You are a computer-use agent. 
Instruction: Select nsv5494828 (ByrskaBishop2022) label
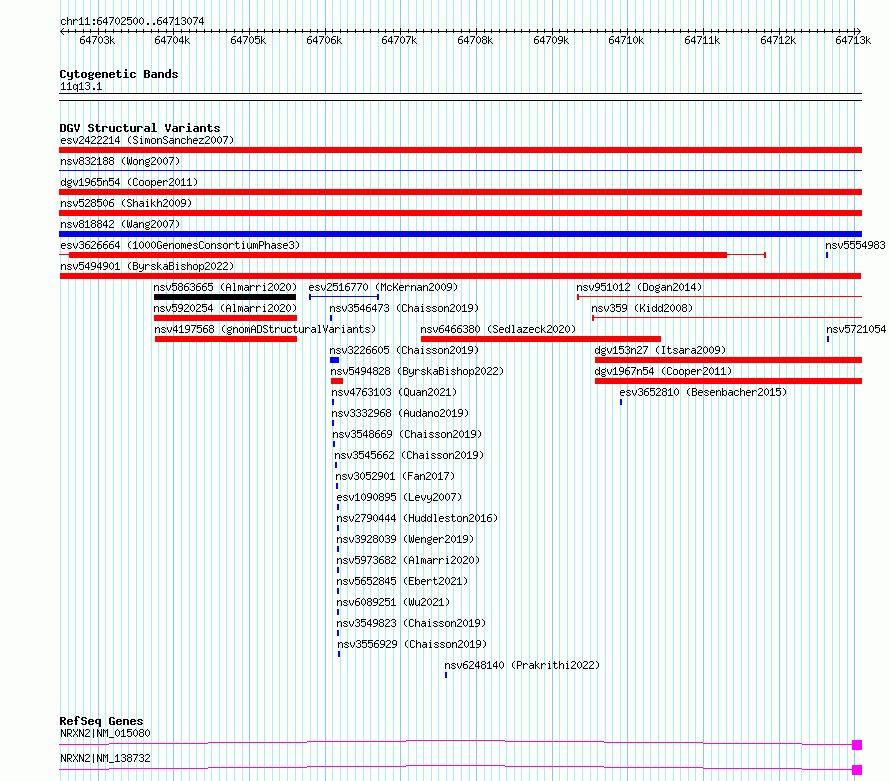click(417, 371)
